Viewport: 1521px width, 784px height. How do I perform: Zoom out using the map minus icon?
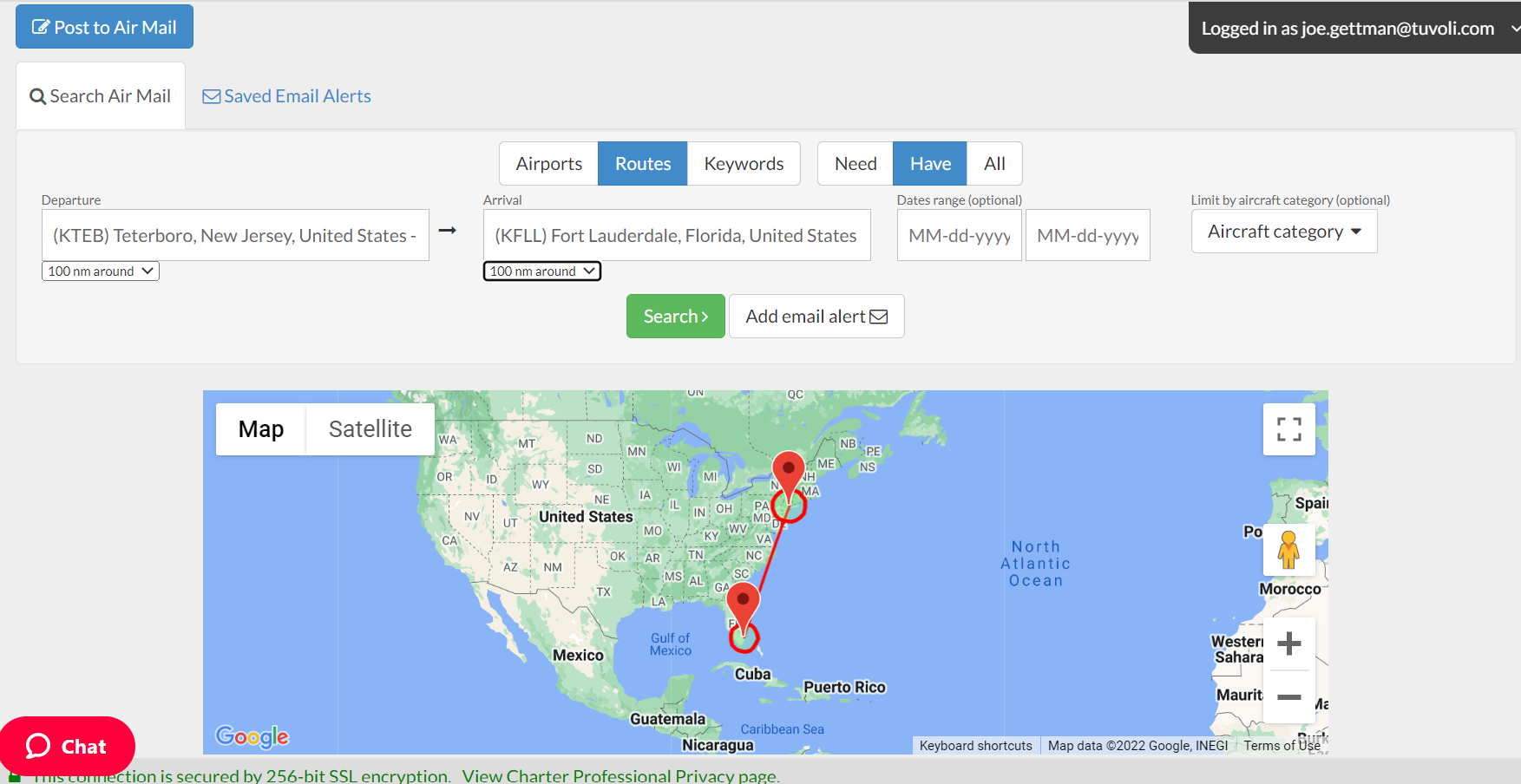tap(1288, 697)
